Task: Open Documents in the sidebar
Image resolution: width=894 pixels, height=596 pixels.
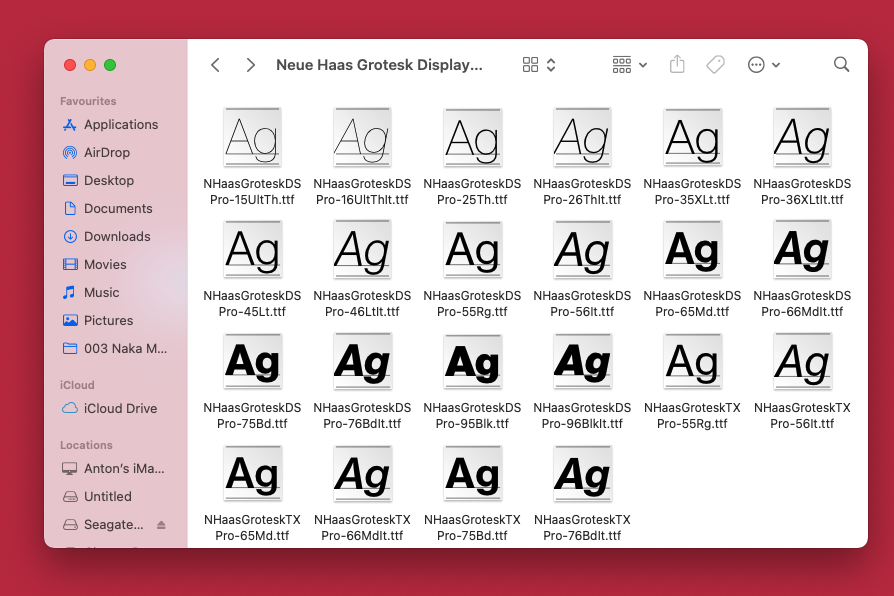Action: (107, 208)
